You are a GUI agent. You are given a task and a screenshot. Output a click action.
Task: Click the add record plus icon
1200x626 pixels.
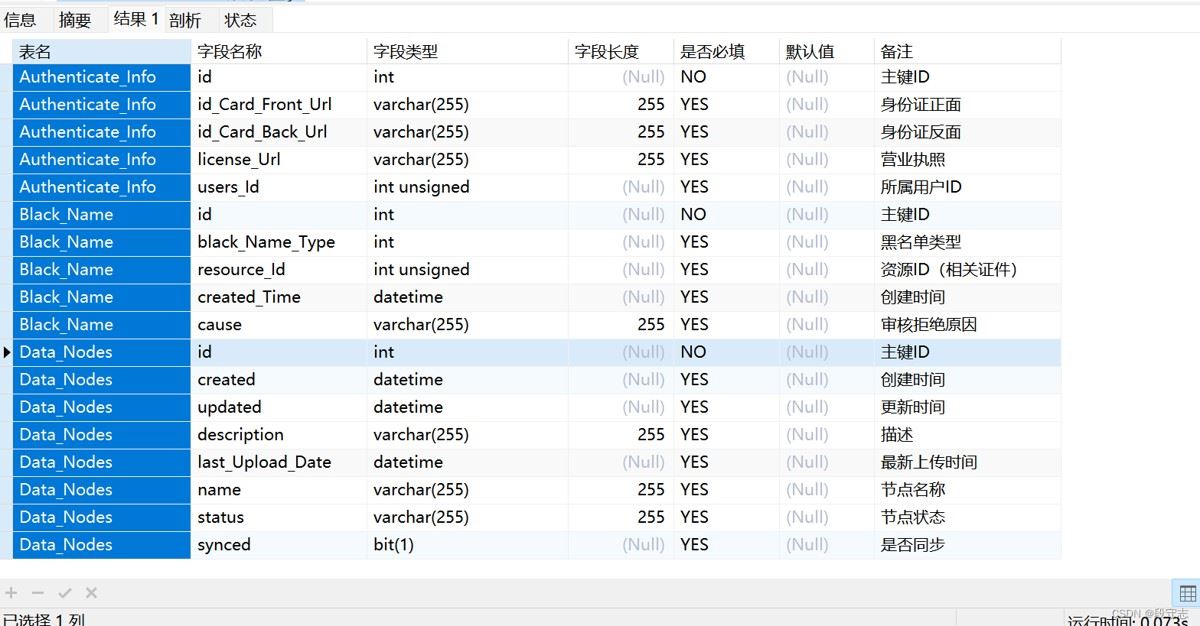(x=12, y=593)
